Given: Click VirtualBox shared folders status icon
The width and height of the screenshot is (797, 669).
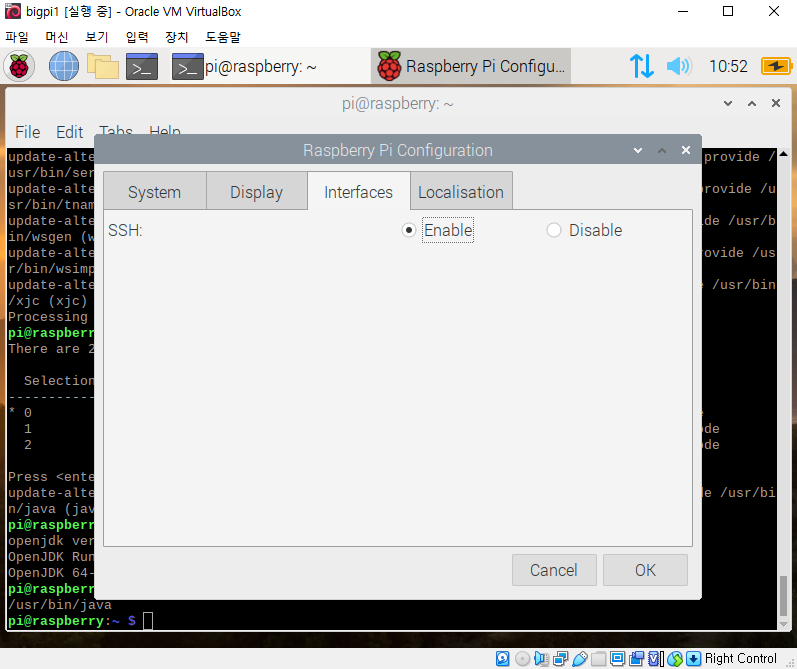Looking at the screenshot, I should pyautogui.click(x=598, y=659).
